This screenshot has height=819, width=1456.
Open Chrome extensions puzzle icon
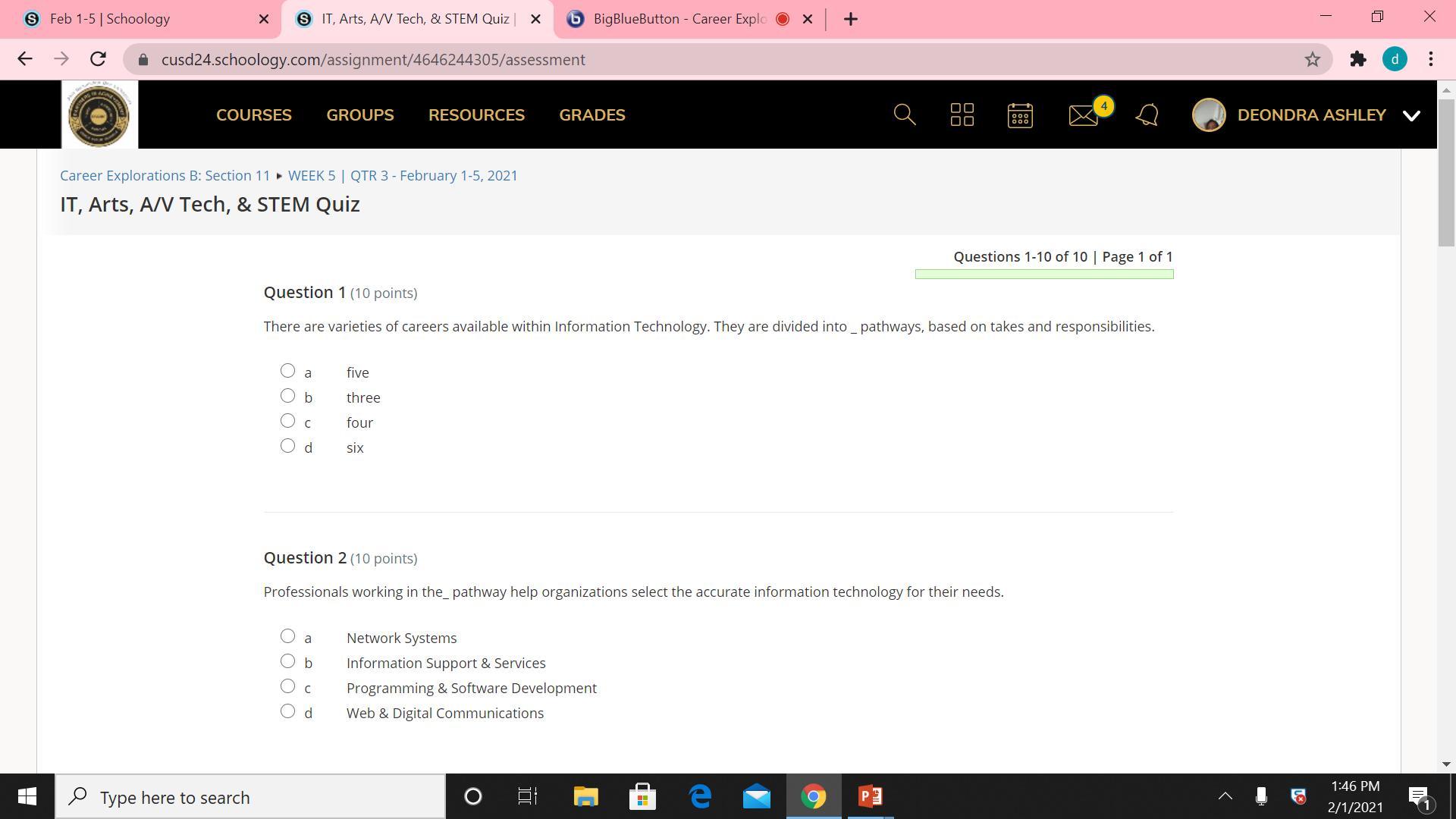click(1357, 59)
